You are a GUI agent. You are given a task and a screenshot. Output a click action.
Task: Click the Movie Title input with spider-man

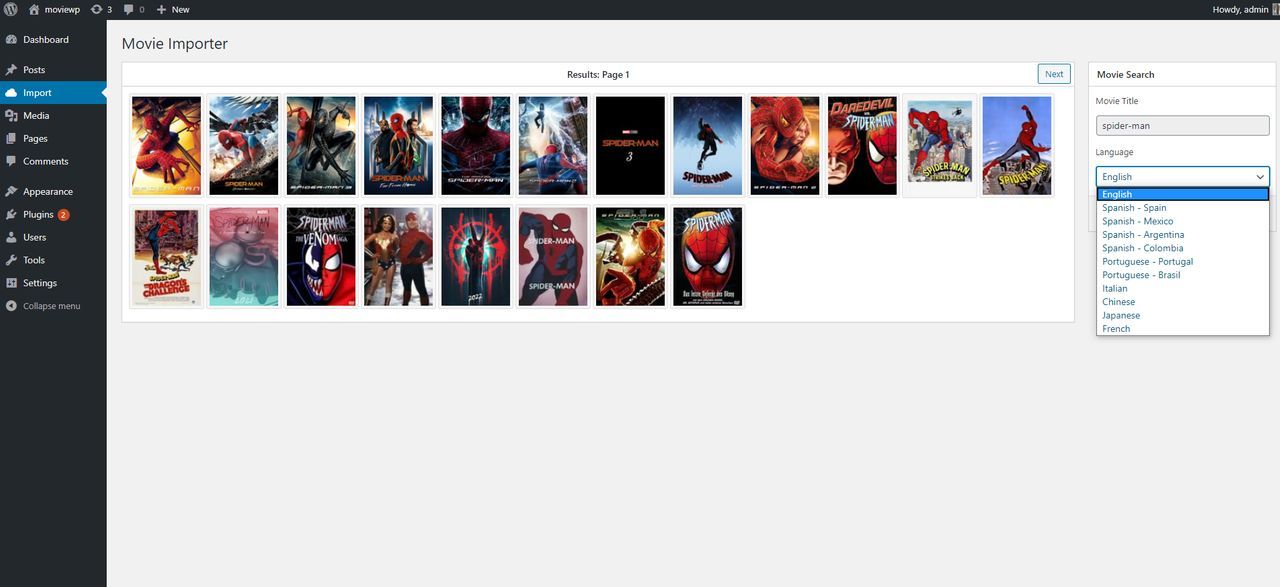point(1182,126)
